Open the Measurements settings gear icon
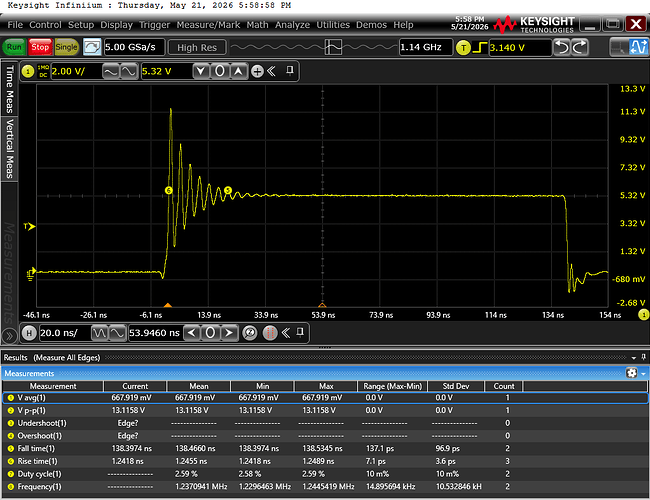The height and width of the screenshot is (500, 650). pos(631,373)
